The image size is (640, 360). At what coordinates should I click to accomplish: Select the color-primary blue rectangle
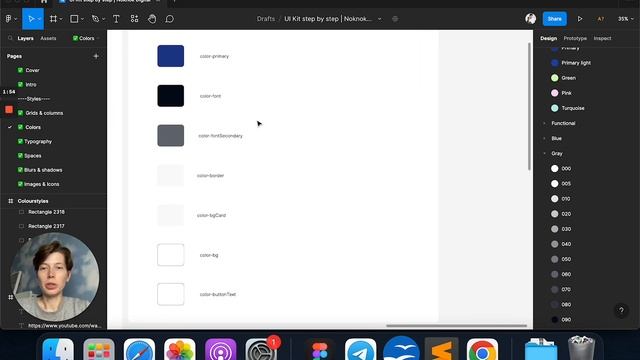click(171, 56)
